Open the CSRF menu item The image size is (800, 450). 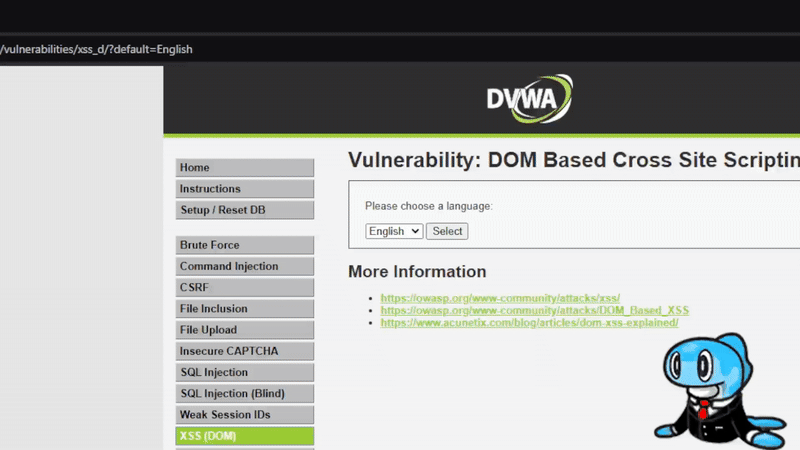[245, 287]
